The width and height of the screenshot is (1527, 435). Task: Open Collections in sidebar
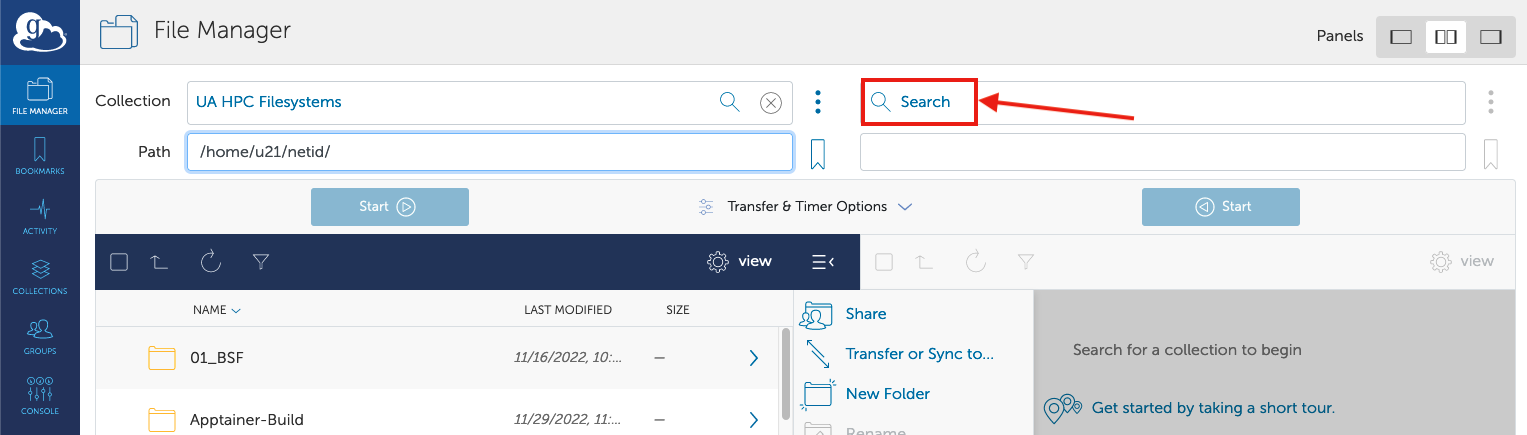point(40,276)
